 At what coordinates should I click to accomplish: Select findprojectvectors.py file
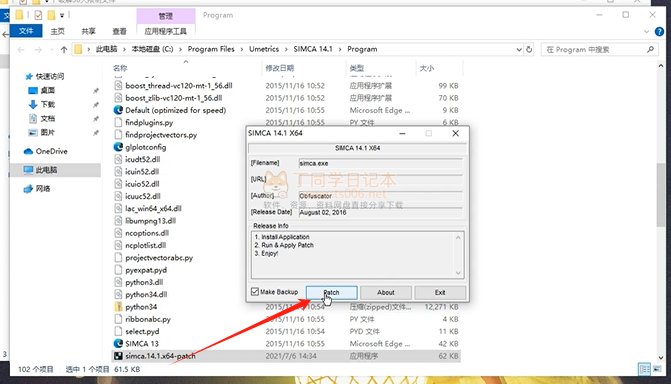point(161,135)
